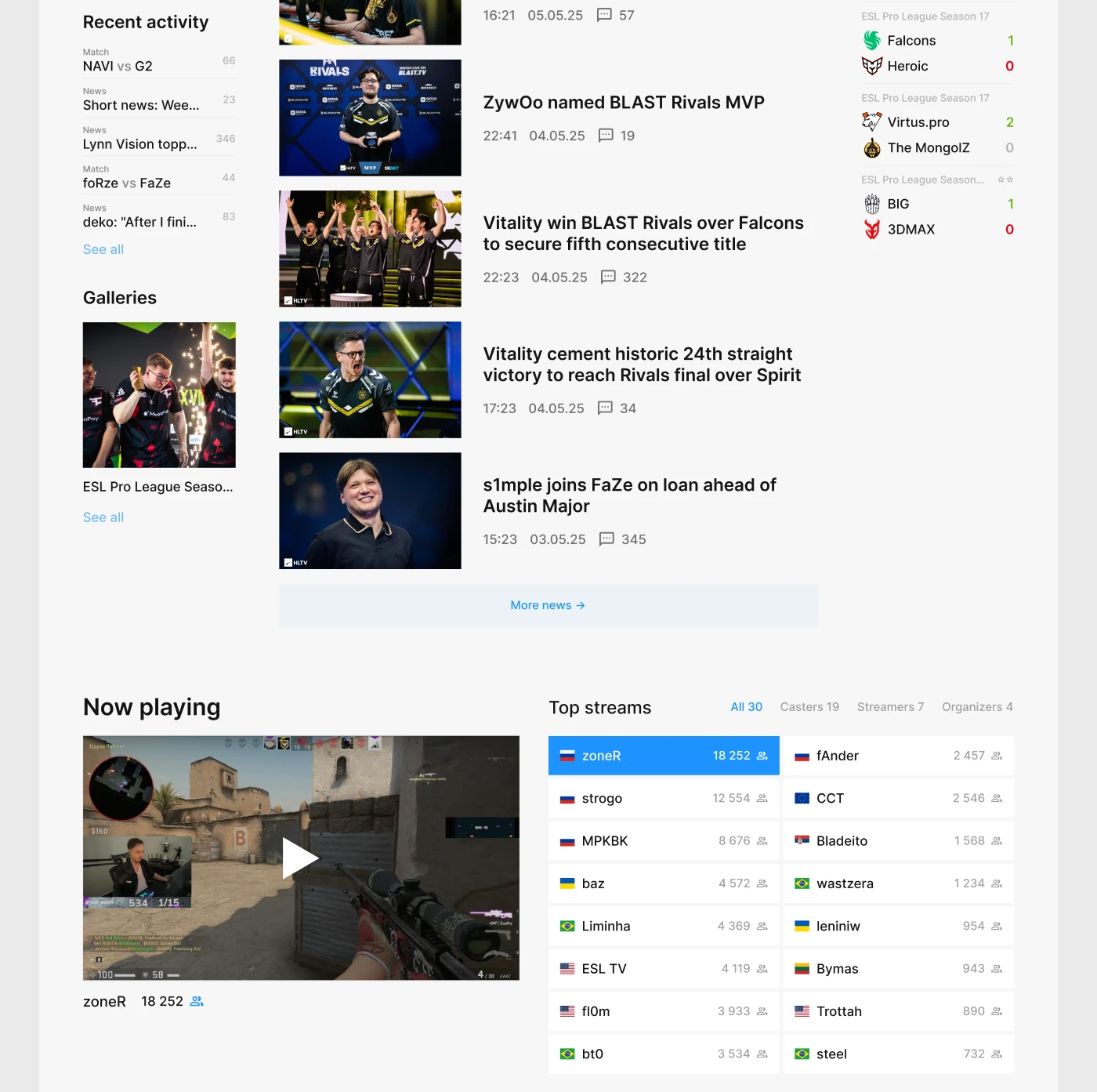Select the steel stream row
Screen dimensions: 1097x1092
[x=898, y=1054]
